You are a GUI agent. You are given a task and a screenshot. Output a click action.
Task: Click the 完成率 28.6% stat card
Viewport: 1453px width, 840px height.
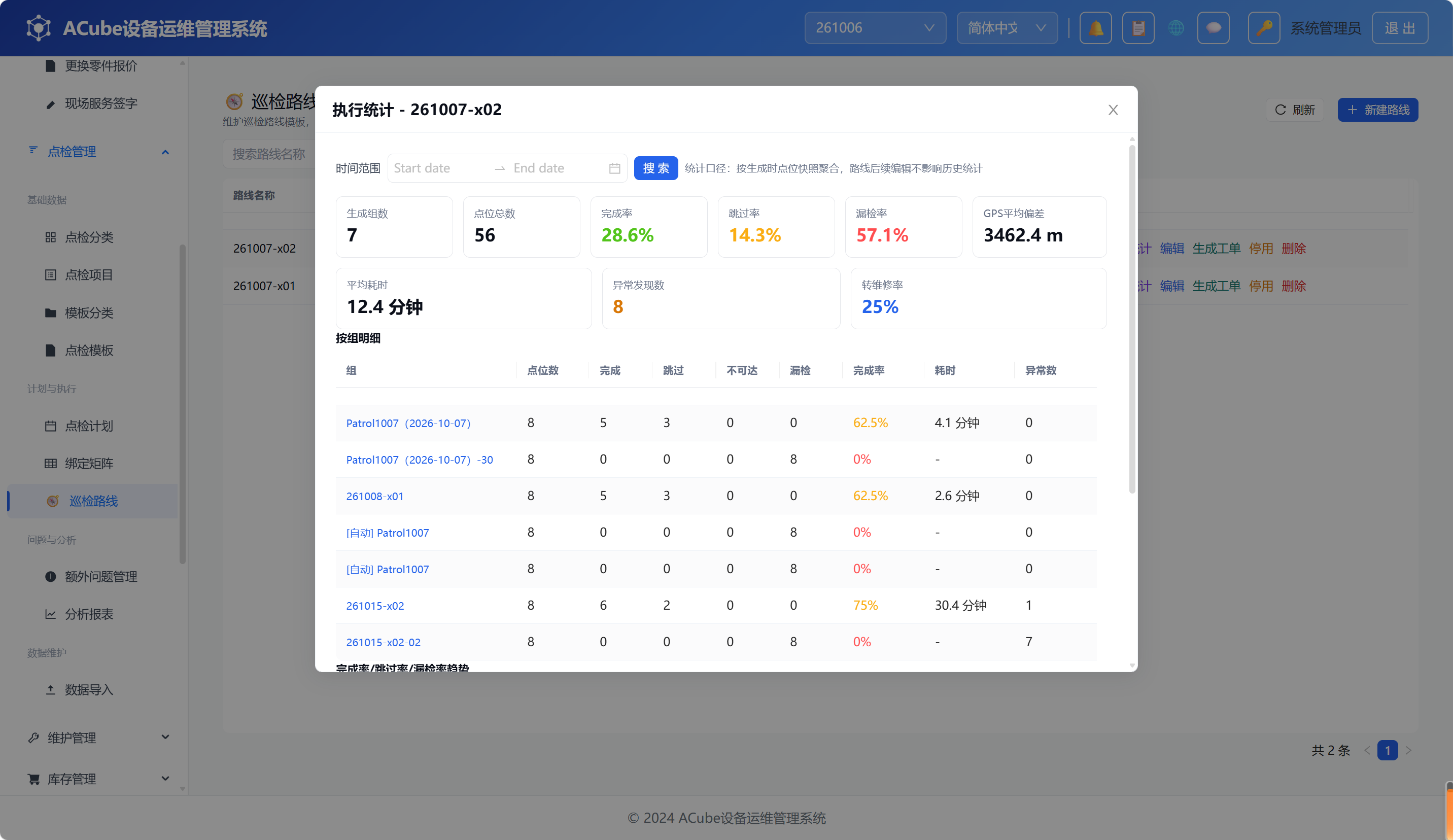(649, 227)
